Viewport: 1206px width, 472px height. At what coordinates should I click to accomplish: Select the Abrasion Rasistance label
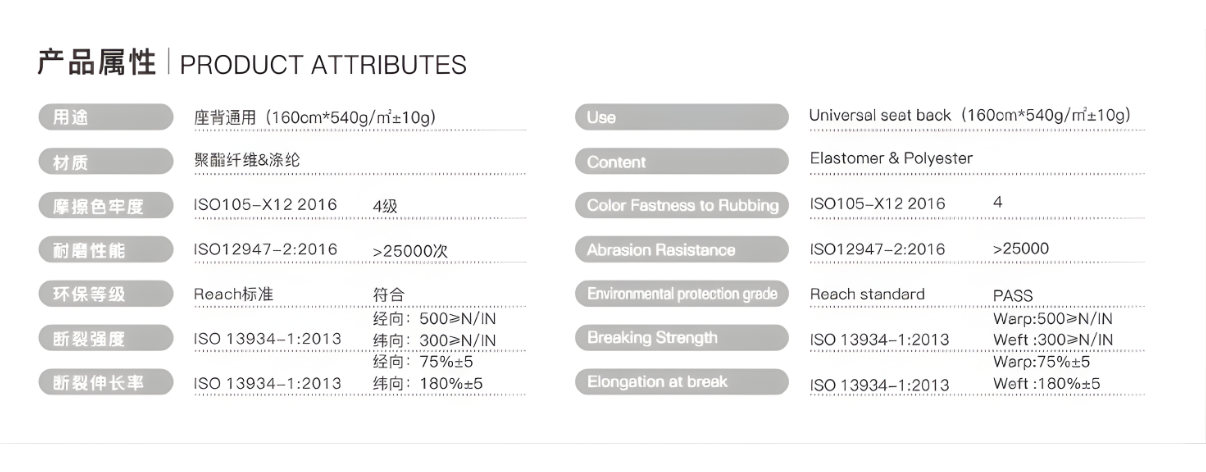pos(679,250)
